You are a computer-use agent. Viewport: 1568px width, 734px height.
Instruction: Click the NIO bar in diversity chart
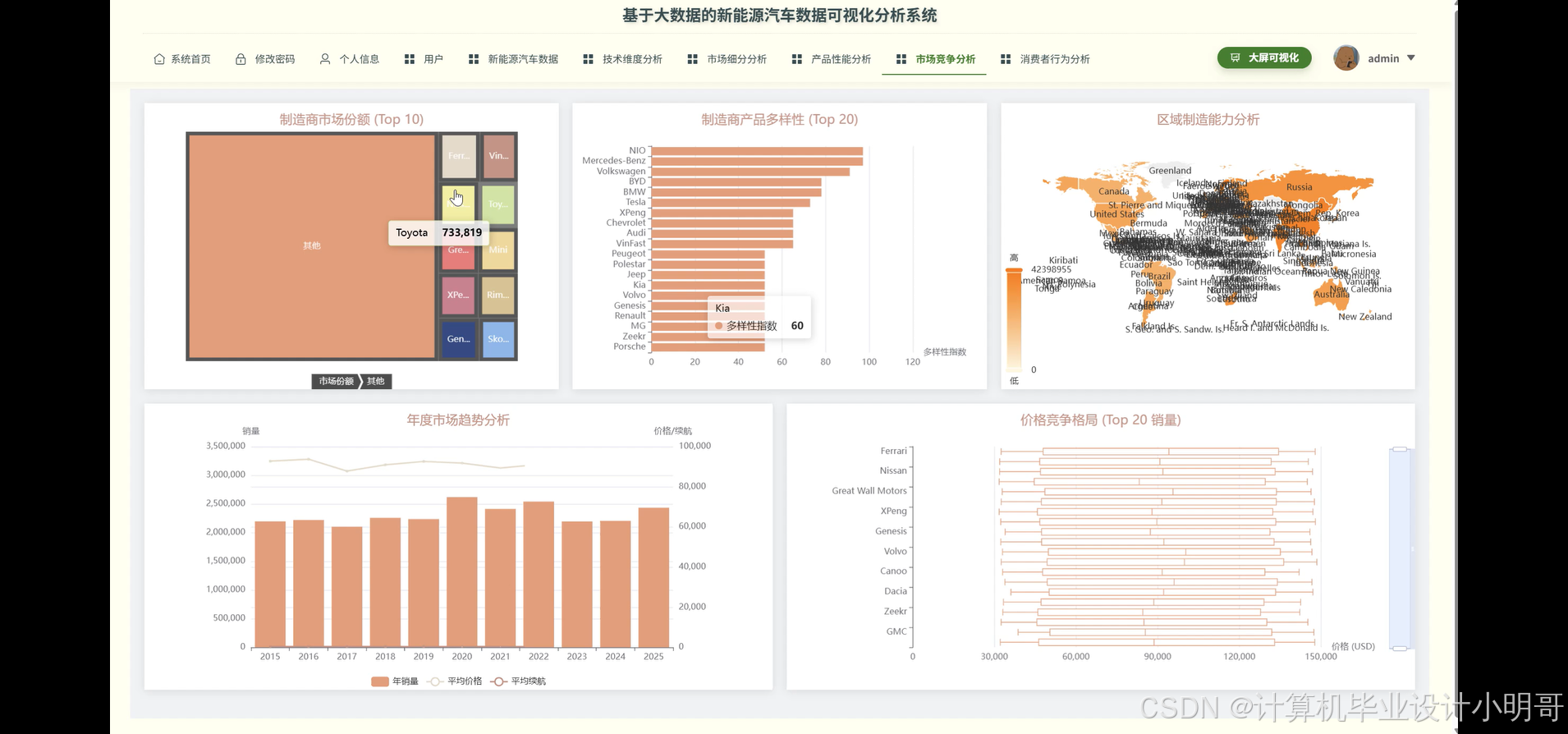757,151
